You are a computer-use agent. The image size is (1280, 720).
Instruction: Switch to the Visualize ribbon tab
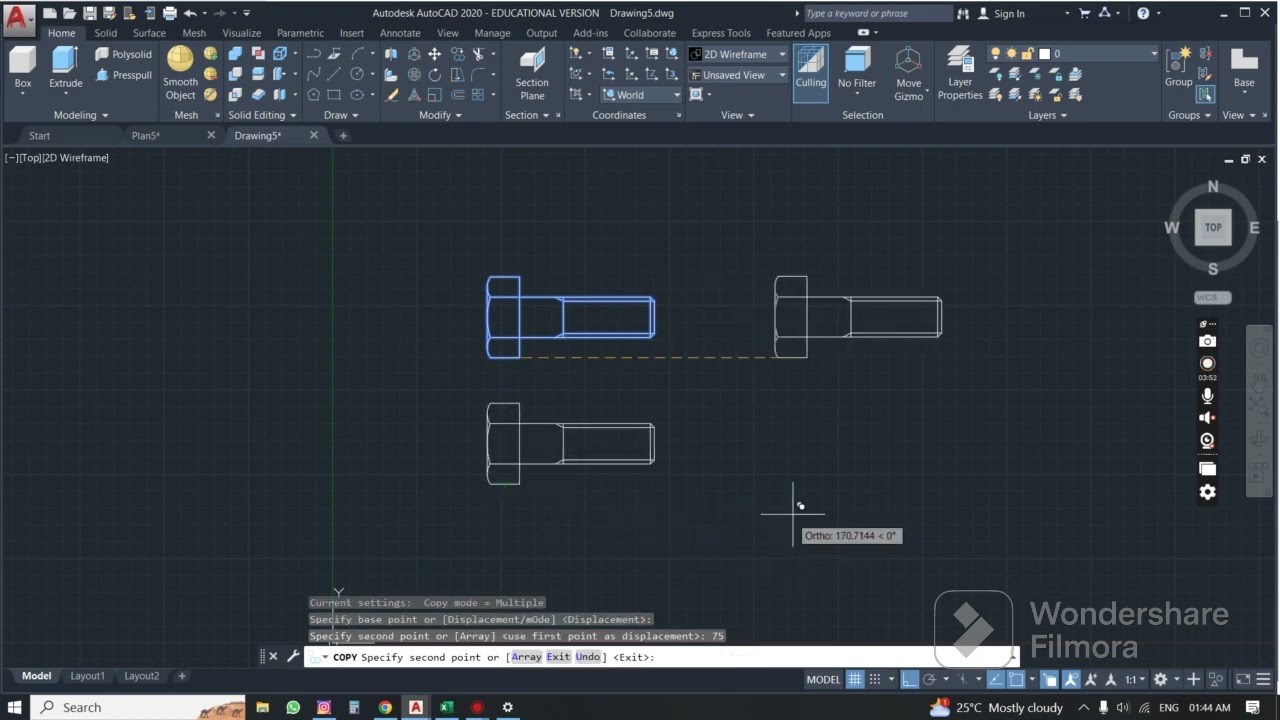[241, 33]
